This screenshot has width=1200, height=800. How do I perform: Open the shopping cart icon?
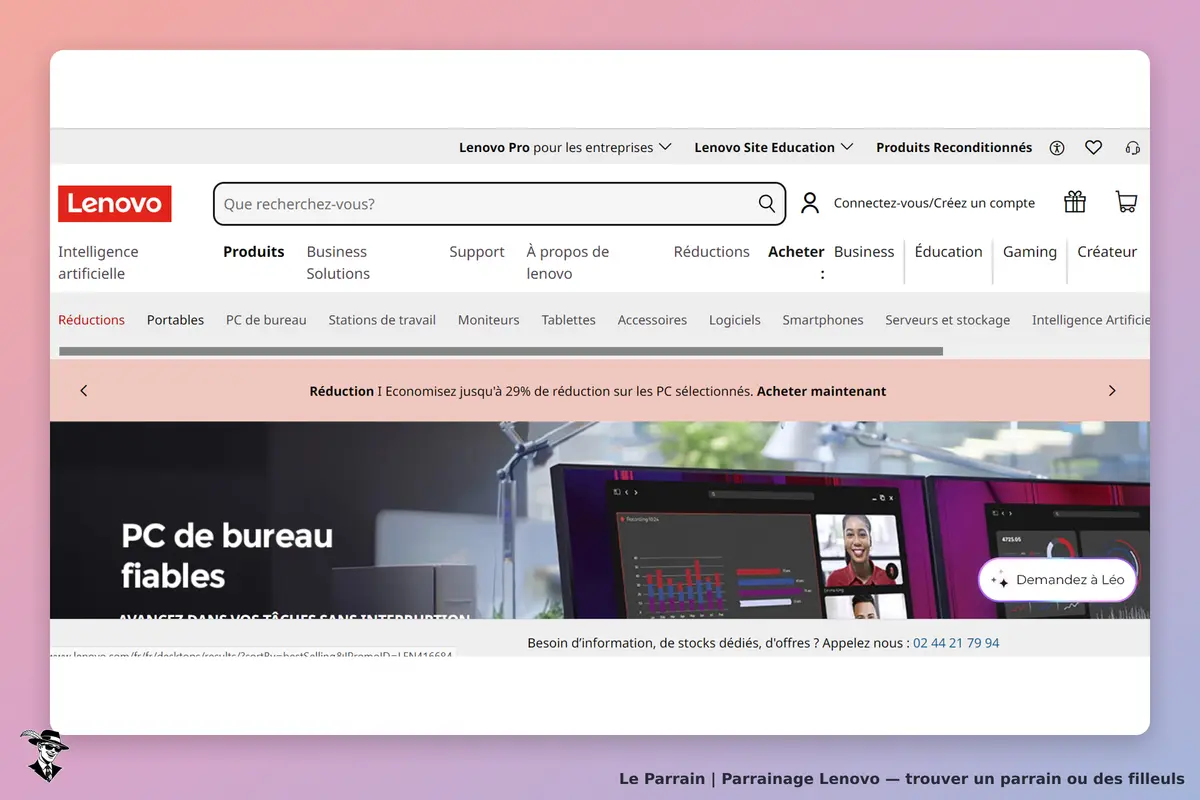1126,202
